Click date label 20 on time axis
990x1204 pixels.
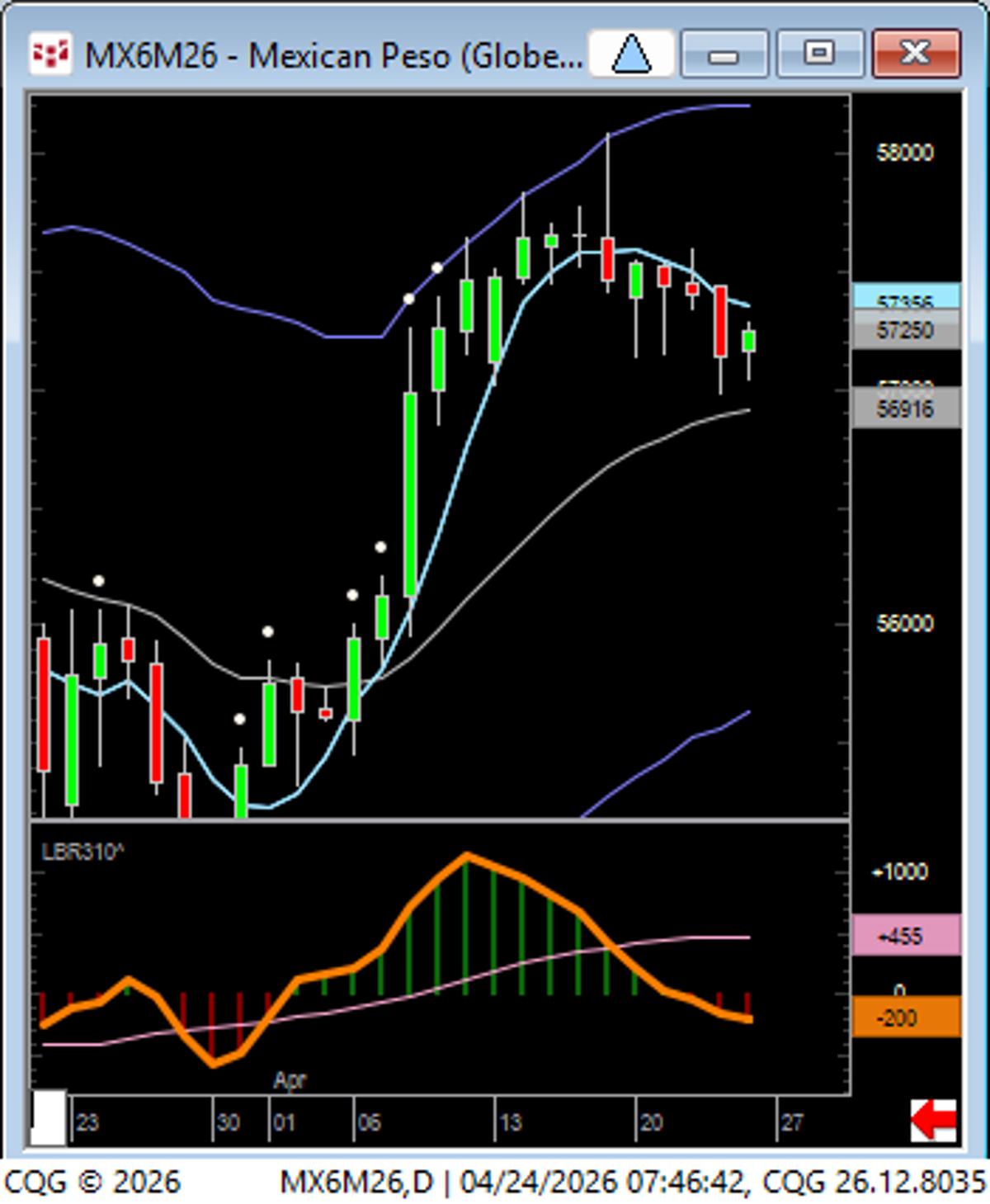click(x=651, y=1122)
